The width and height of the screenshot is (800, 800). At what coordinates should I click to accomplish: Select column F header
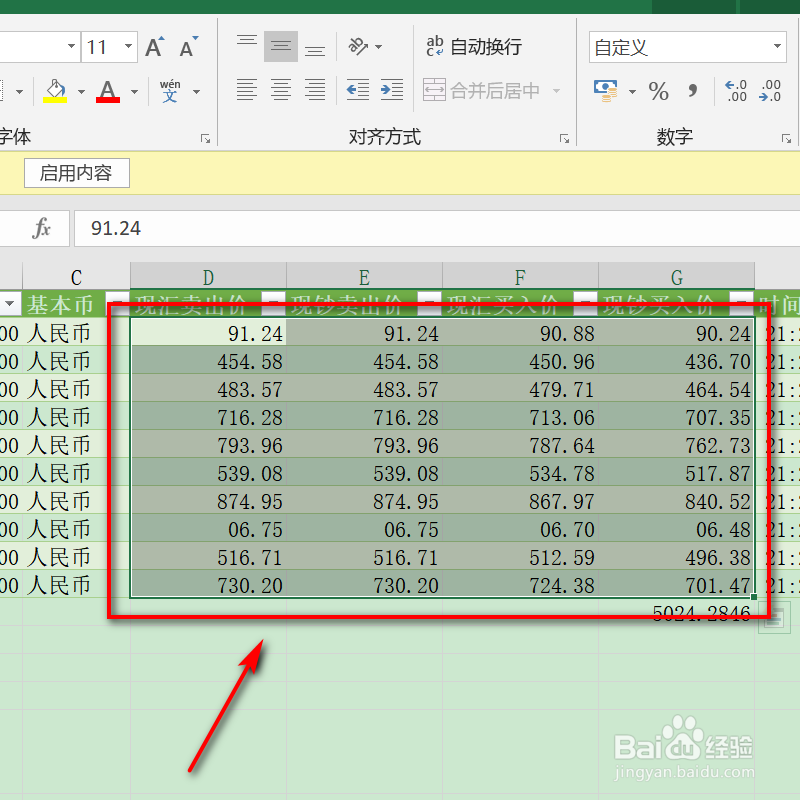tap(520, 277)
